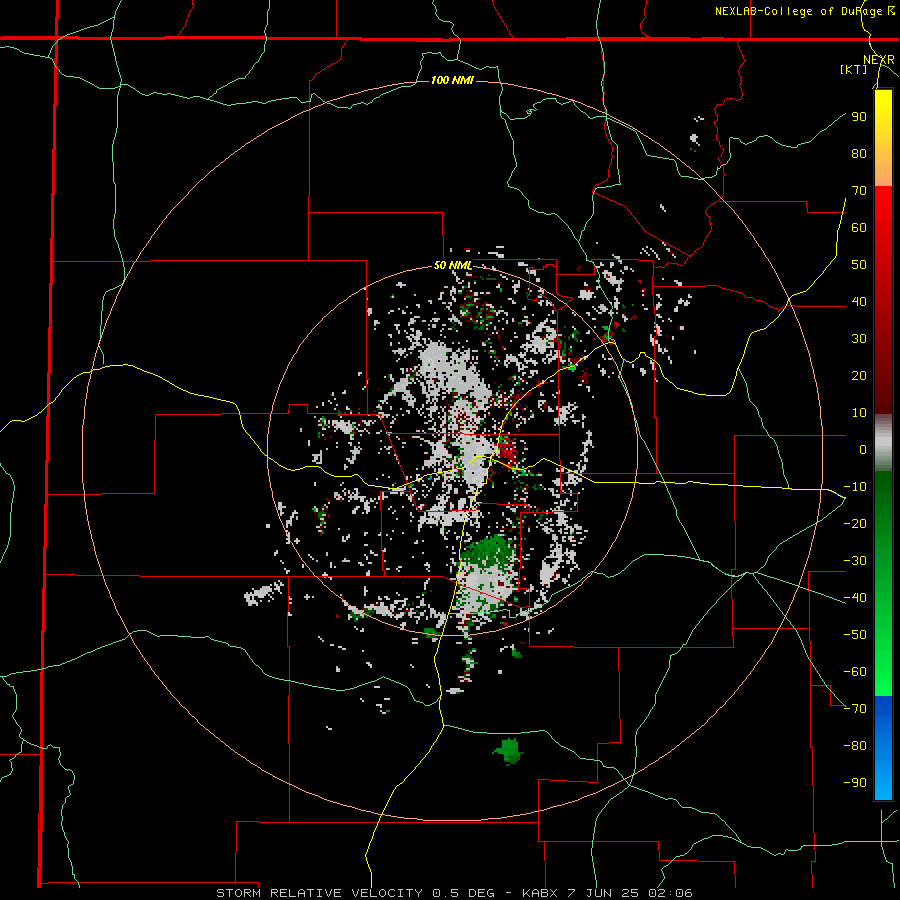Click the -10 knot value on the scale
The image size is (900, 900).
point(855,487)
